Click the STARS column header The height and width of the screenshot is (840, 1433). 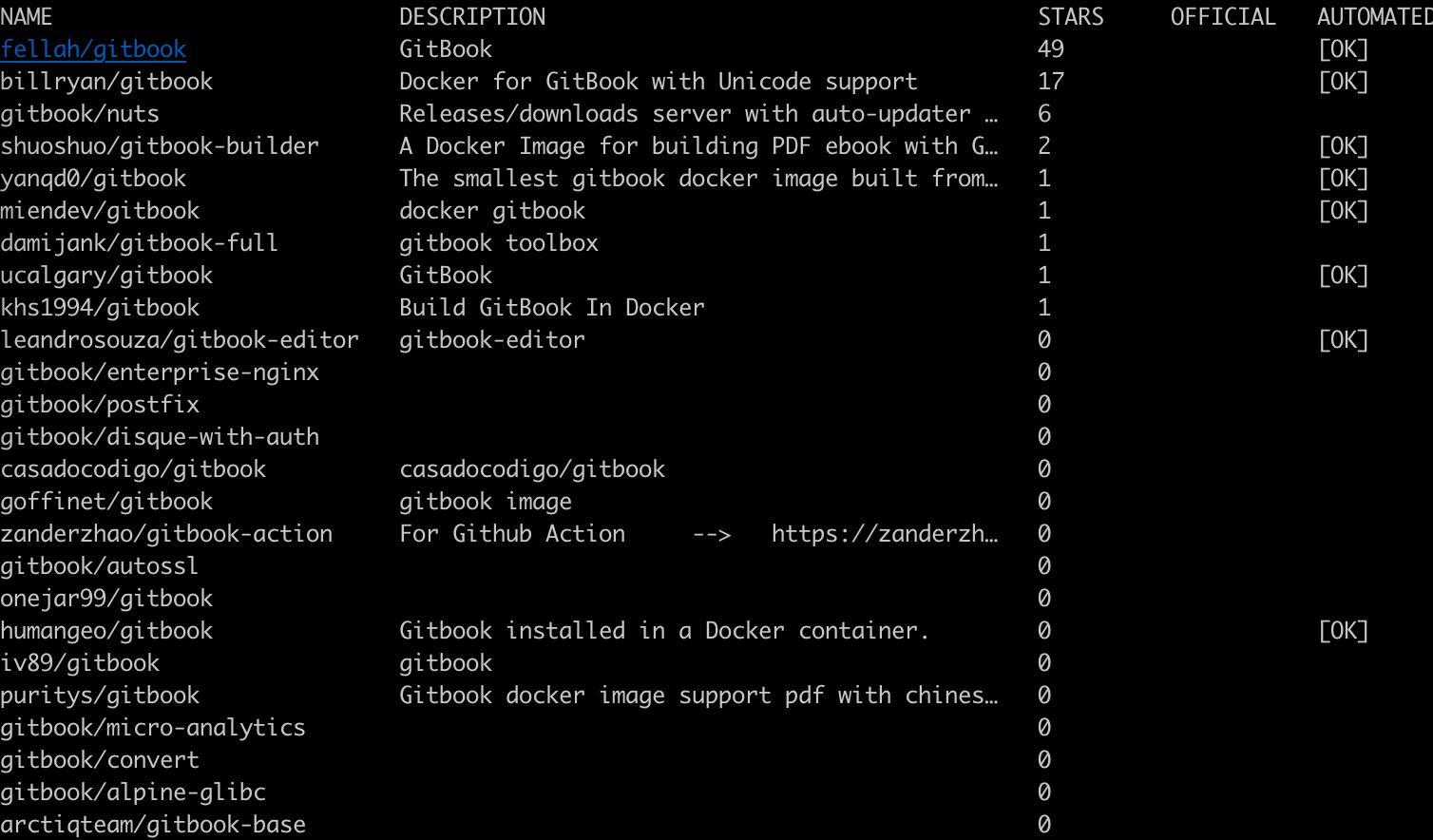1070,17
